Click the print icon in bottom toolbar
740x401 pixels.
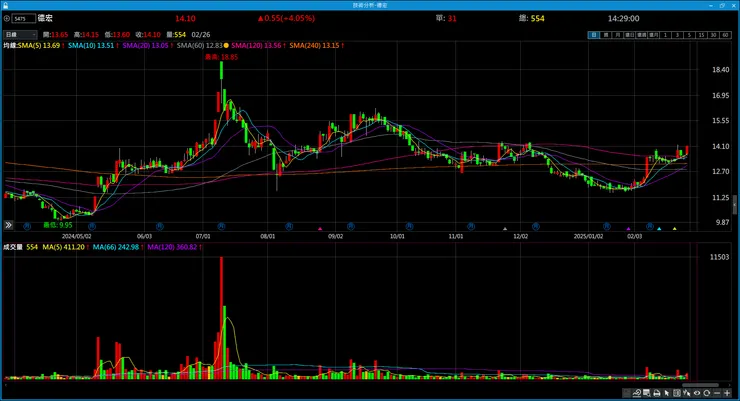656,393
